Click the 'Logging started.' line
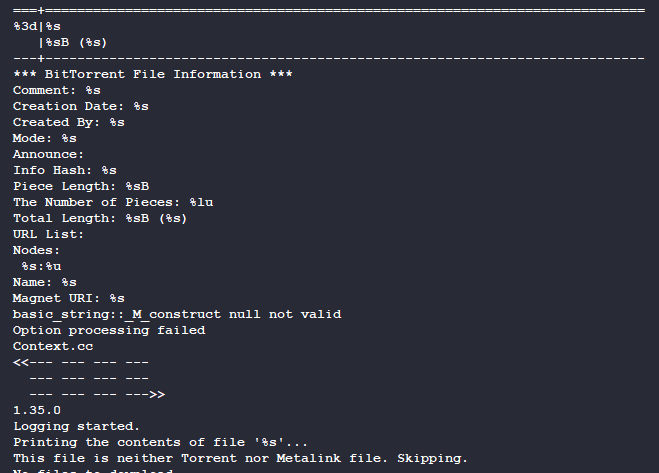The width and height of the screenshot is (659, 473). (77, 426)
